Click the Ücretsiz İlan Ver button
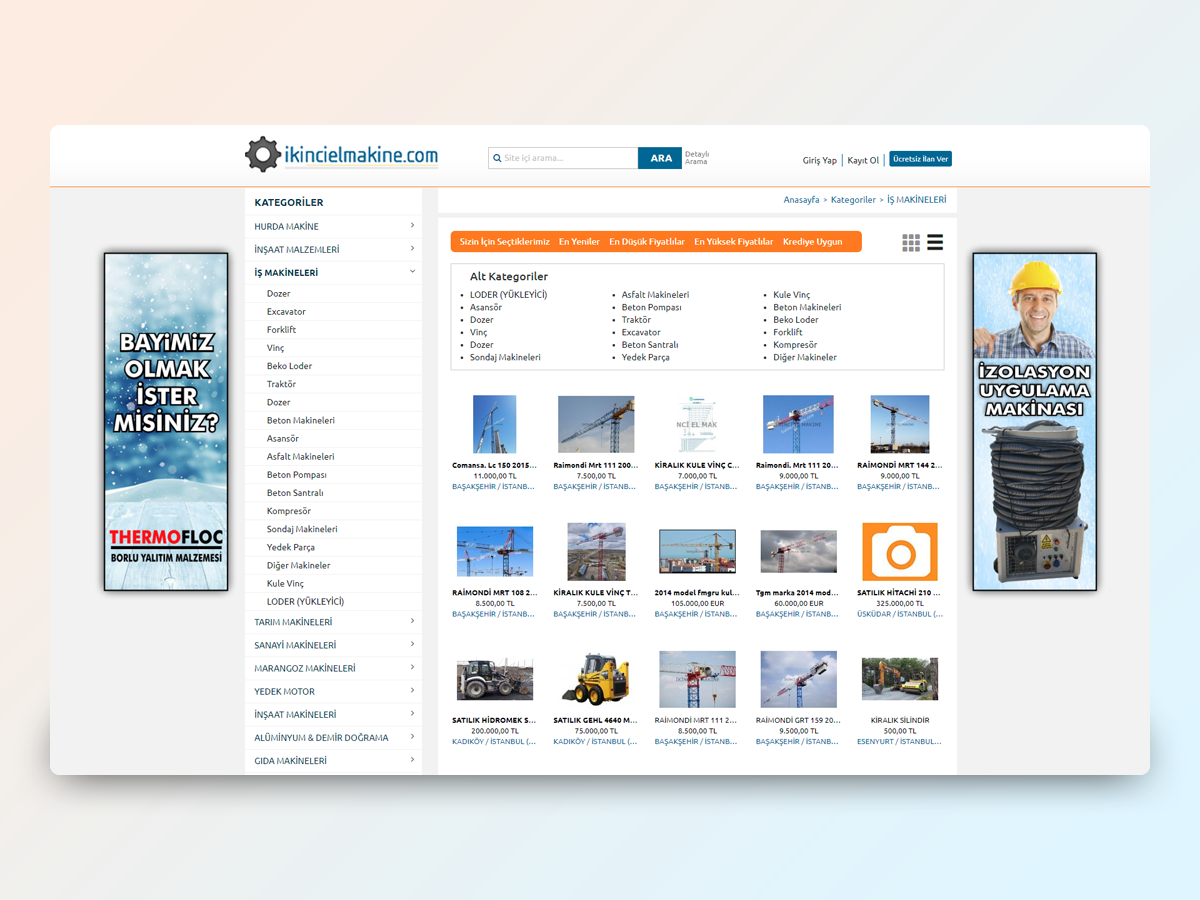This screenshot has height=900, width=1200. [x=920, y=159]
